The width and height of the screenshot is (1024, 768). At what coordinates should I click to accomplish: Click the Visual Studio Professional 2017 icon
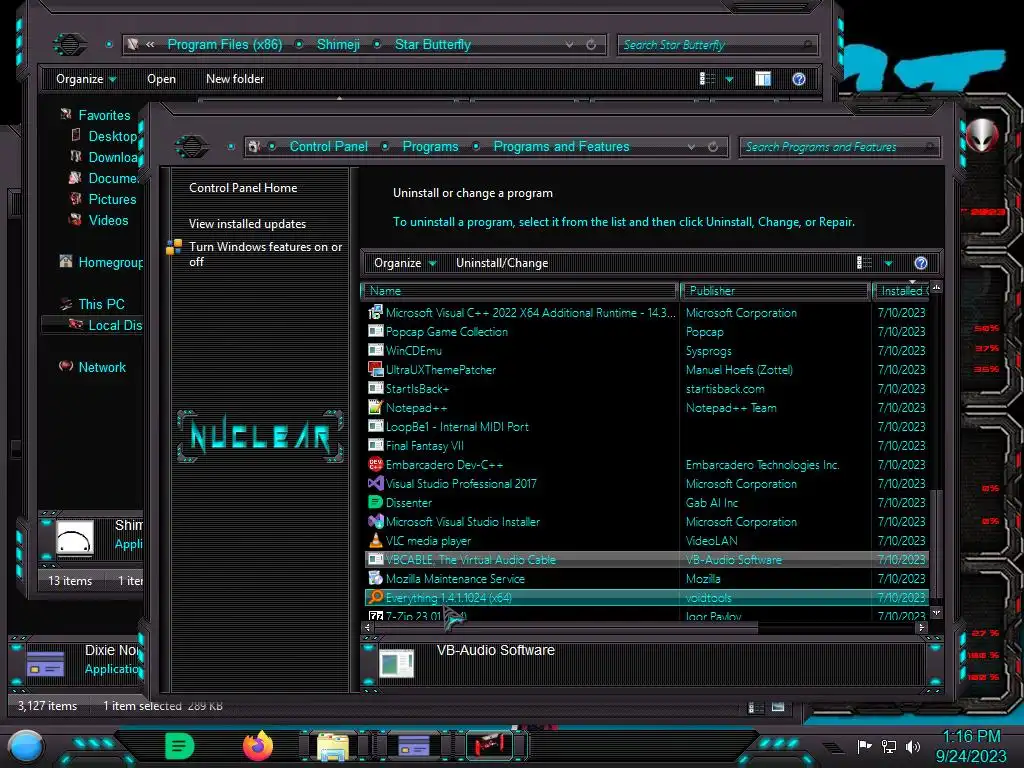pyautogui.click(x=376, y=483)
